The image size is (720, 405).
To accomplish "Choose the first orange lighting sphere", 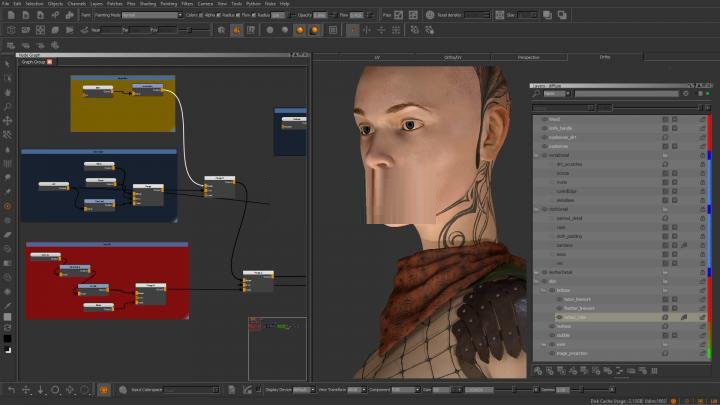I will click(300, 30).
